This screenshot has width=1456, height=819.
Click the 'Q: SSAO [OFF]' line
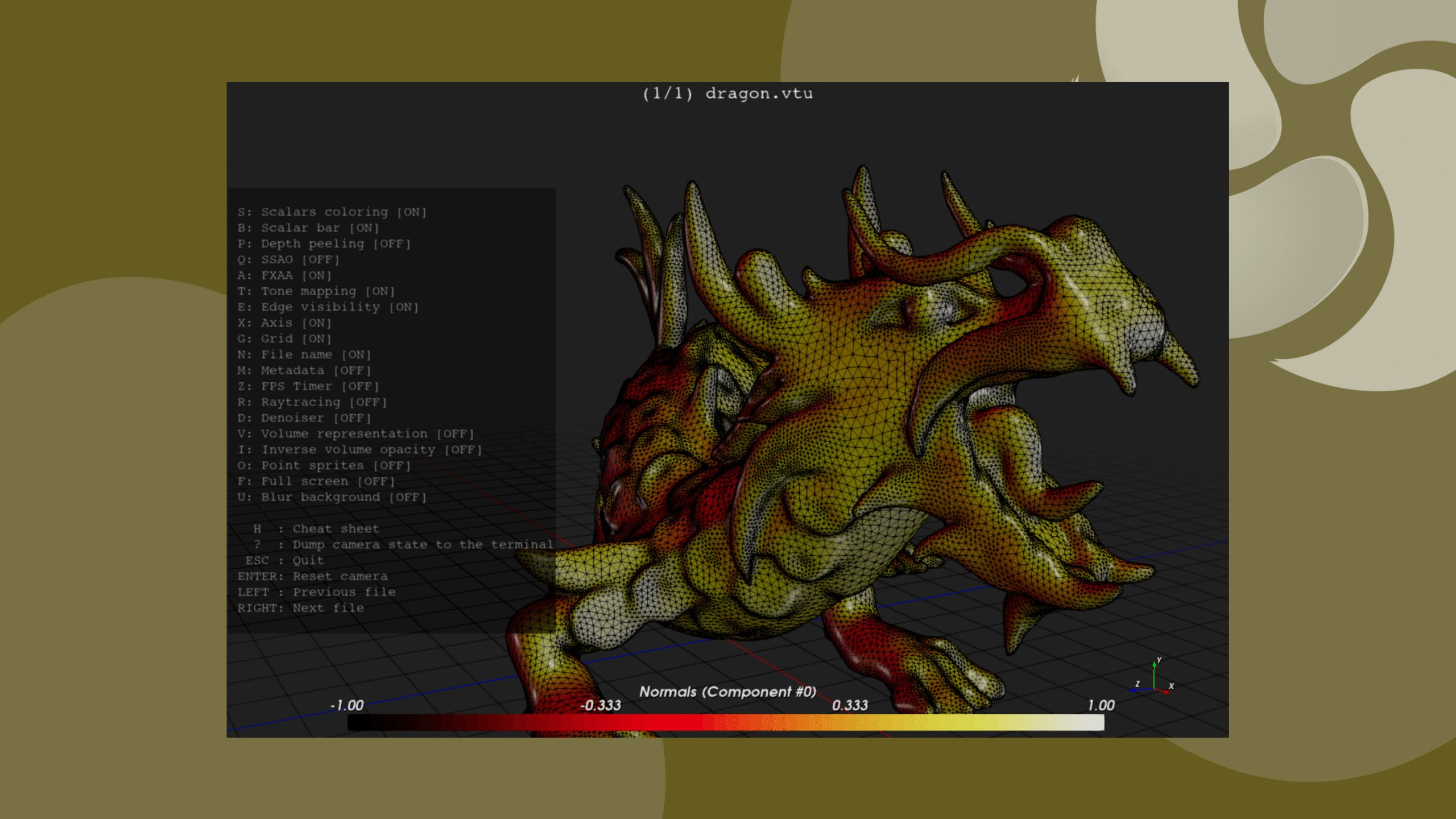tap(288, 260)
